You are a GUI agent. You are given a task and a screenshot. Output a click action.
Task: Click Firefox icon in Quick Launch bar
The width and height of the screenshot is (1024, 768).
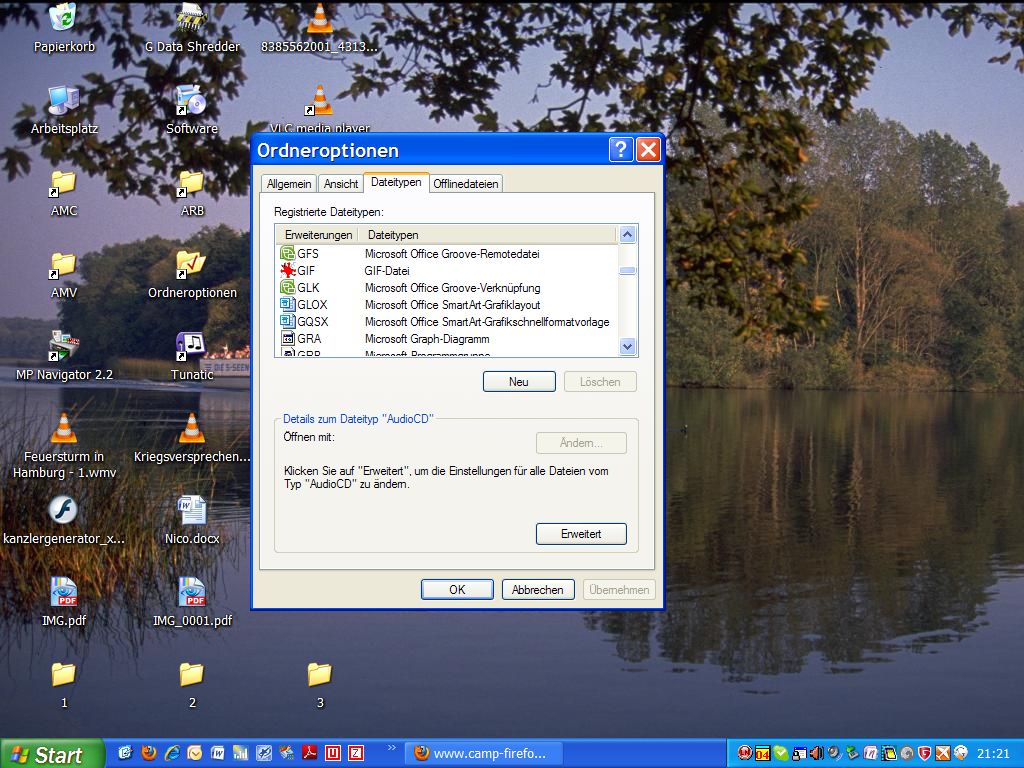150,753
